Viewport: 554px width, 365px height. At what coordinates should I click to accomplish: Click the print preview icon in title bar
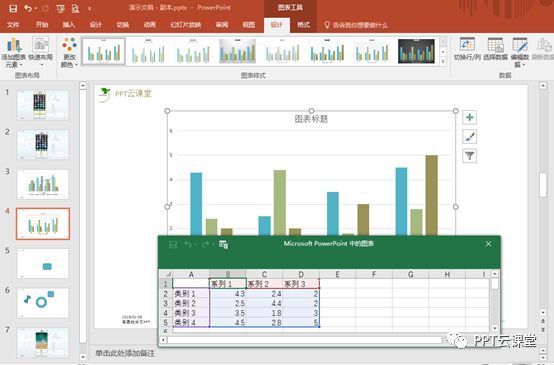coord(75,8)
